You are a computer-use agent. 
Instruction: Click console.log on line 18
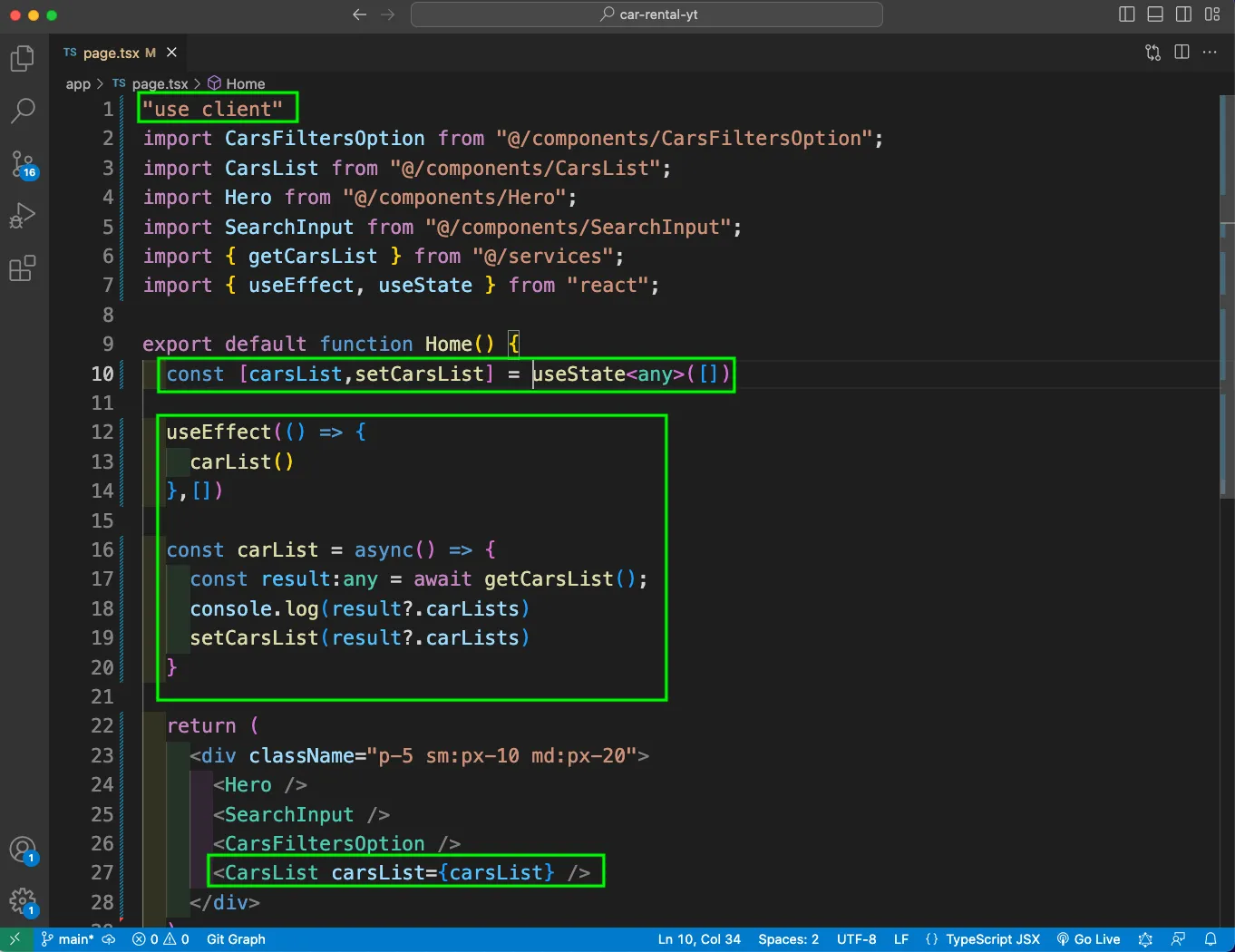click(x=254, y=608)
